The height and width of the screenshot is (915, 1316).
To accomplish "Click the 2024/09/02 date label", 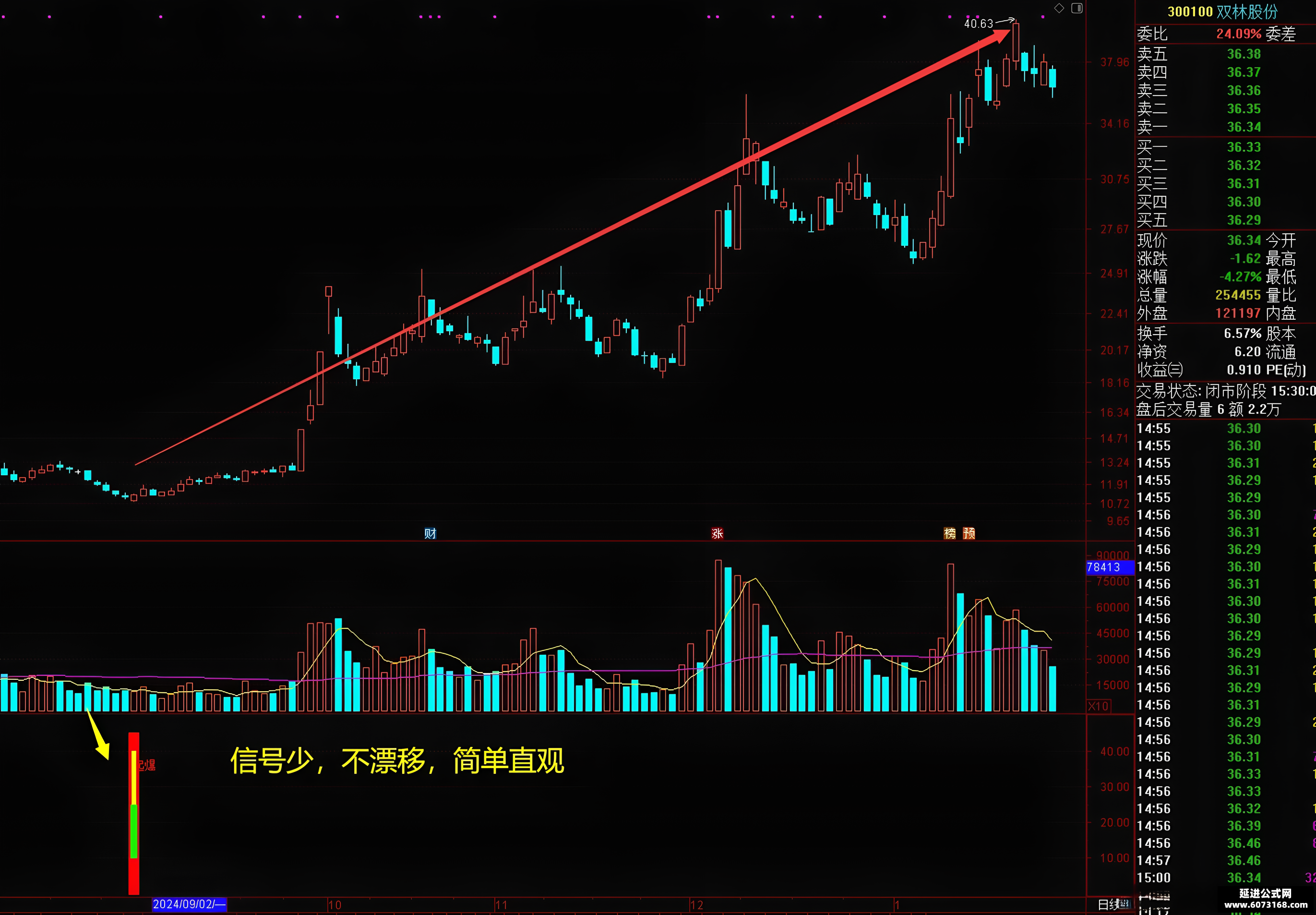I will [x=189, y=904].
